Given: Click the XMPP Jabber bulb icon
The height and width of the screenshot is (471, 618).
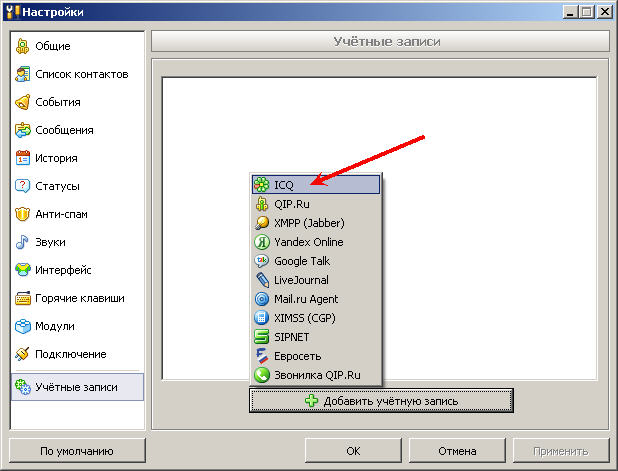Looking at the screenshot, I should [261, 223].
